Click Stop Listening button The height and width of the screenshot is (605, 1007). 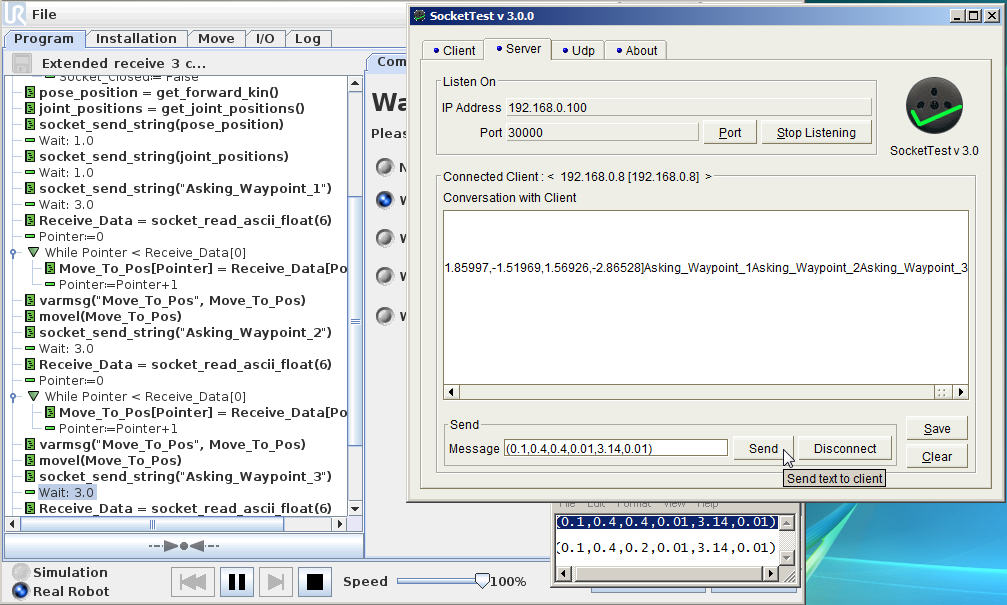point(816,133)
